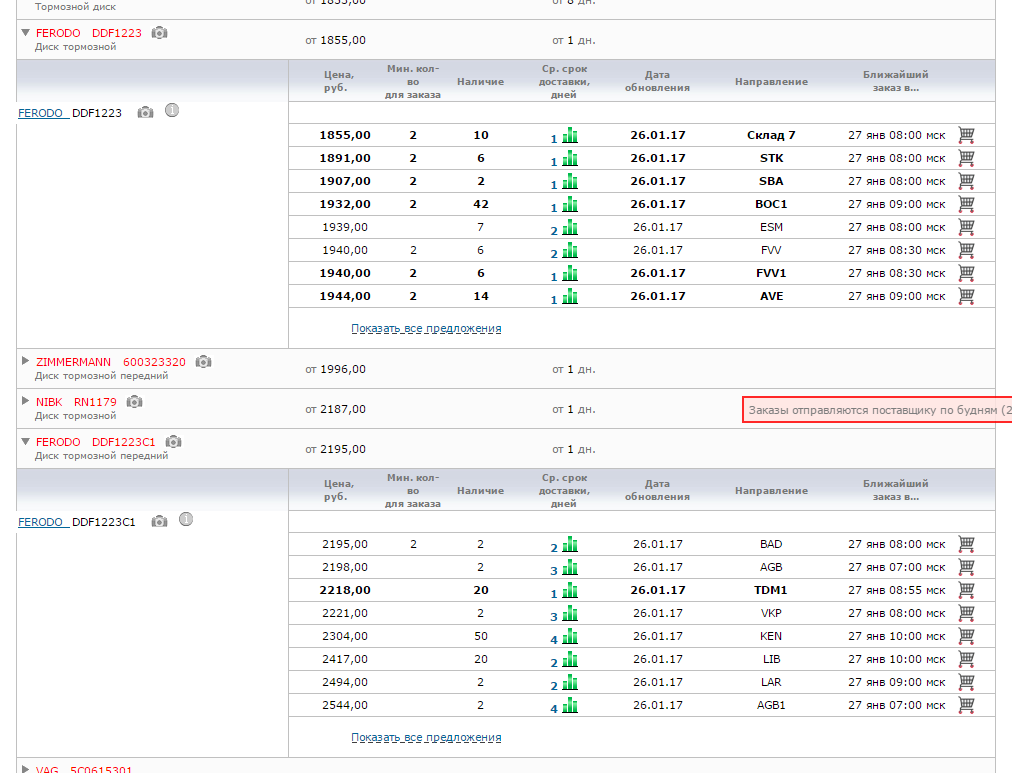Image resolution: width=1012 pixels, height=773 pixels.
Task: View delivery statistics chart for AGB1 row
Action: coord(570,705)
